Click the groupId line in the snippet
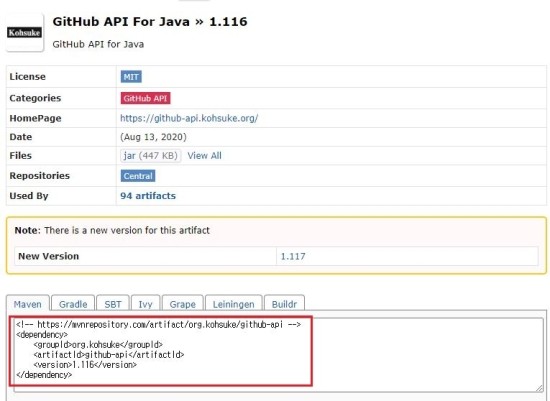 pyautogui.click(x=98, y=345)
